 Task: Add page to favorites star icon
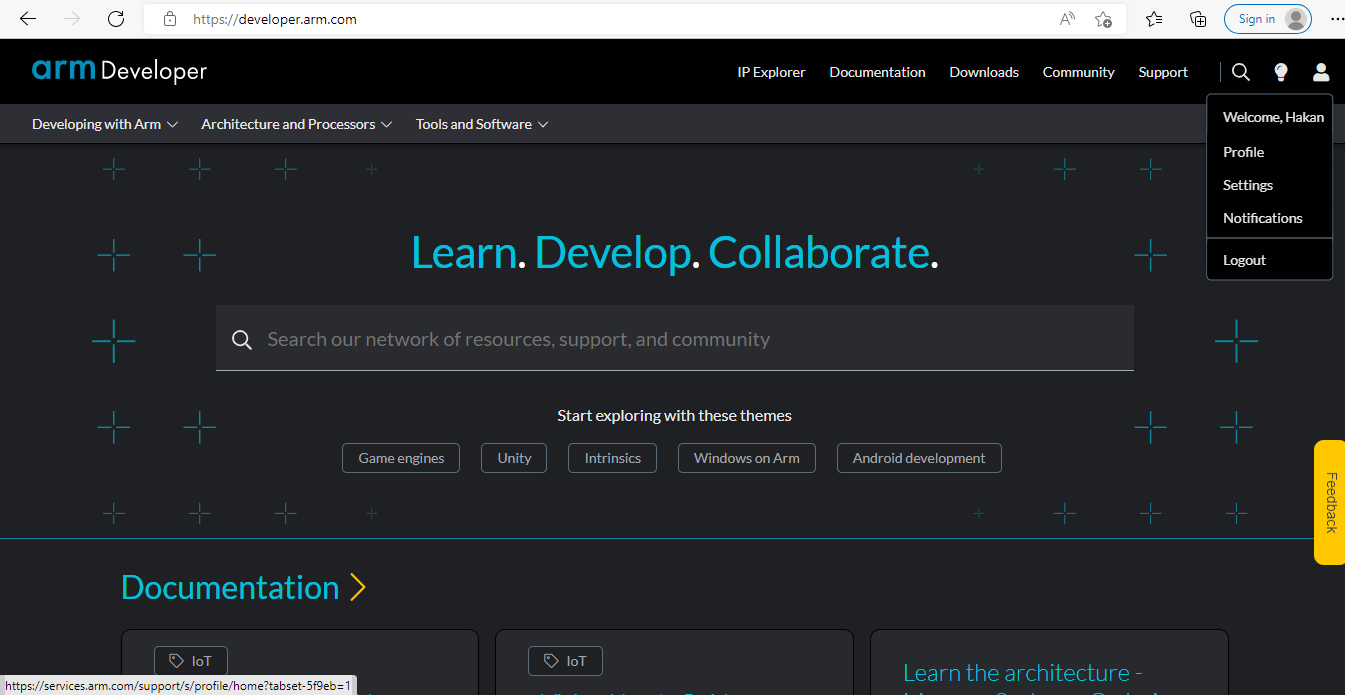[x=1103, y=19]
